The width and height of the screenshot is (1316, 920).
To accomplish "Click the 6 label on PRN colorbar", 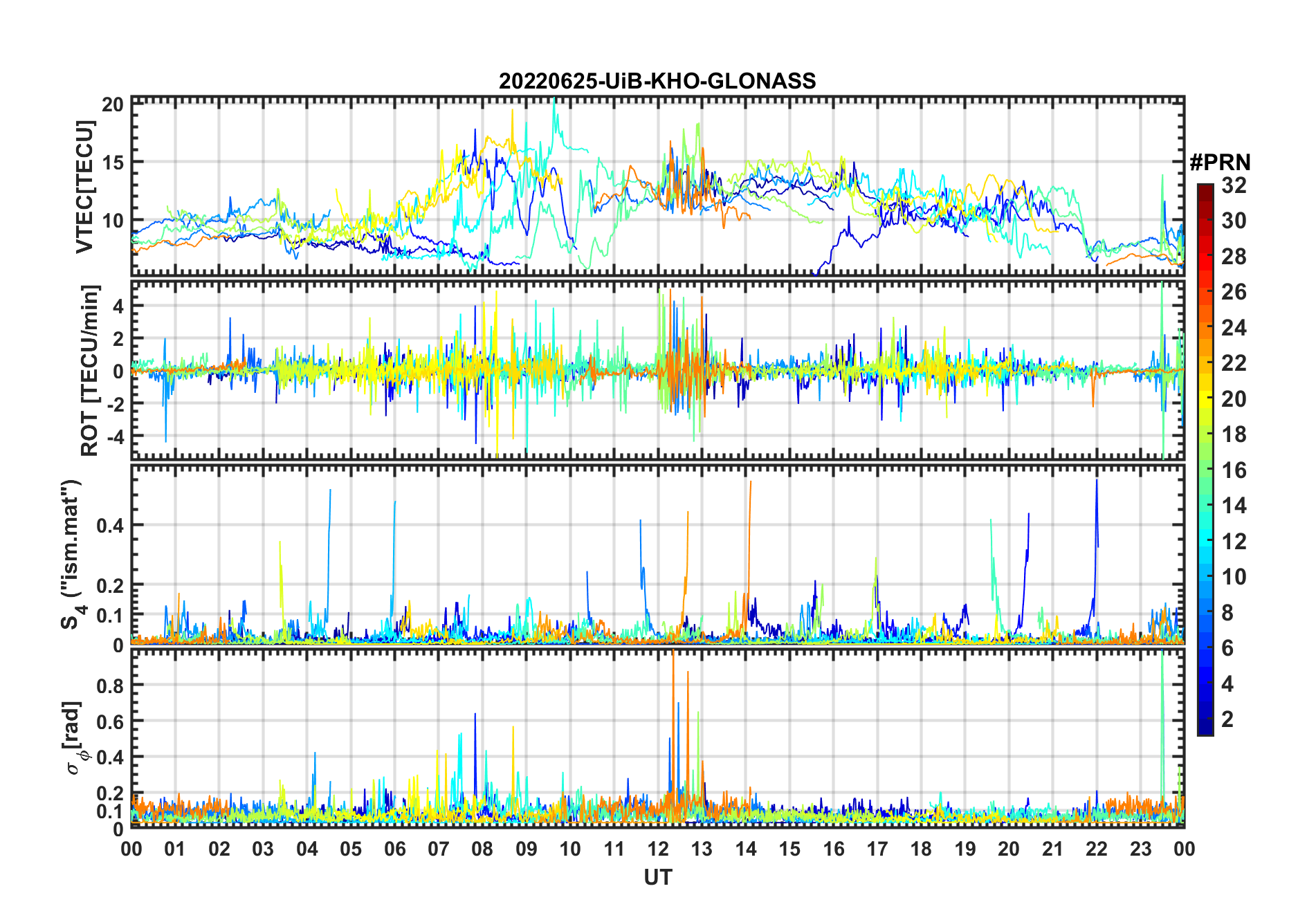I will click(x=1228, y=648).
